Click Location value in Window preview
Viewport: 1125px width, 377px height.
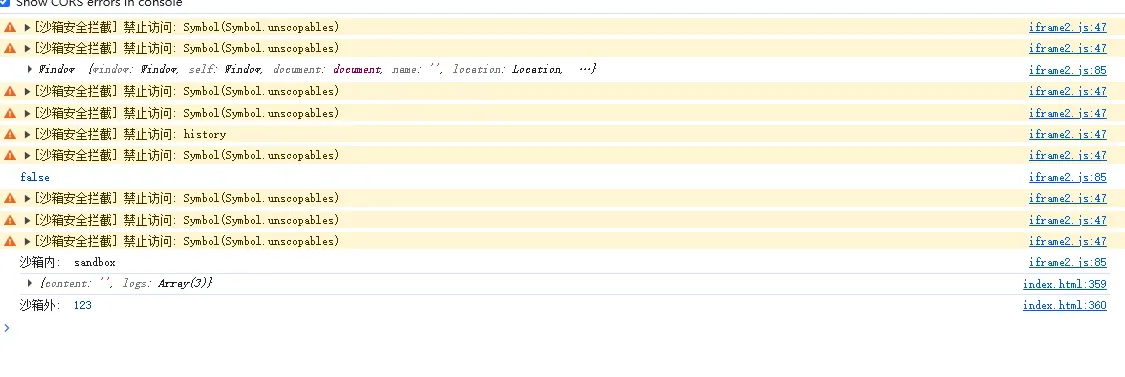click(x=537, y=70)
